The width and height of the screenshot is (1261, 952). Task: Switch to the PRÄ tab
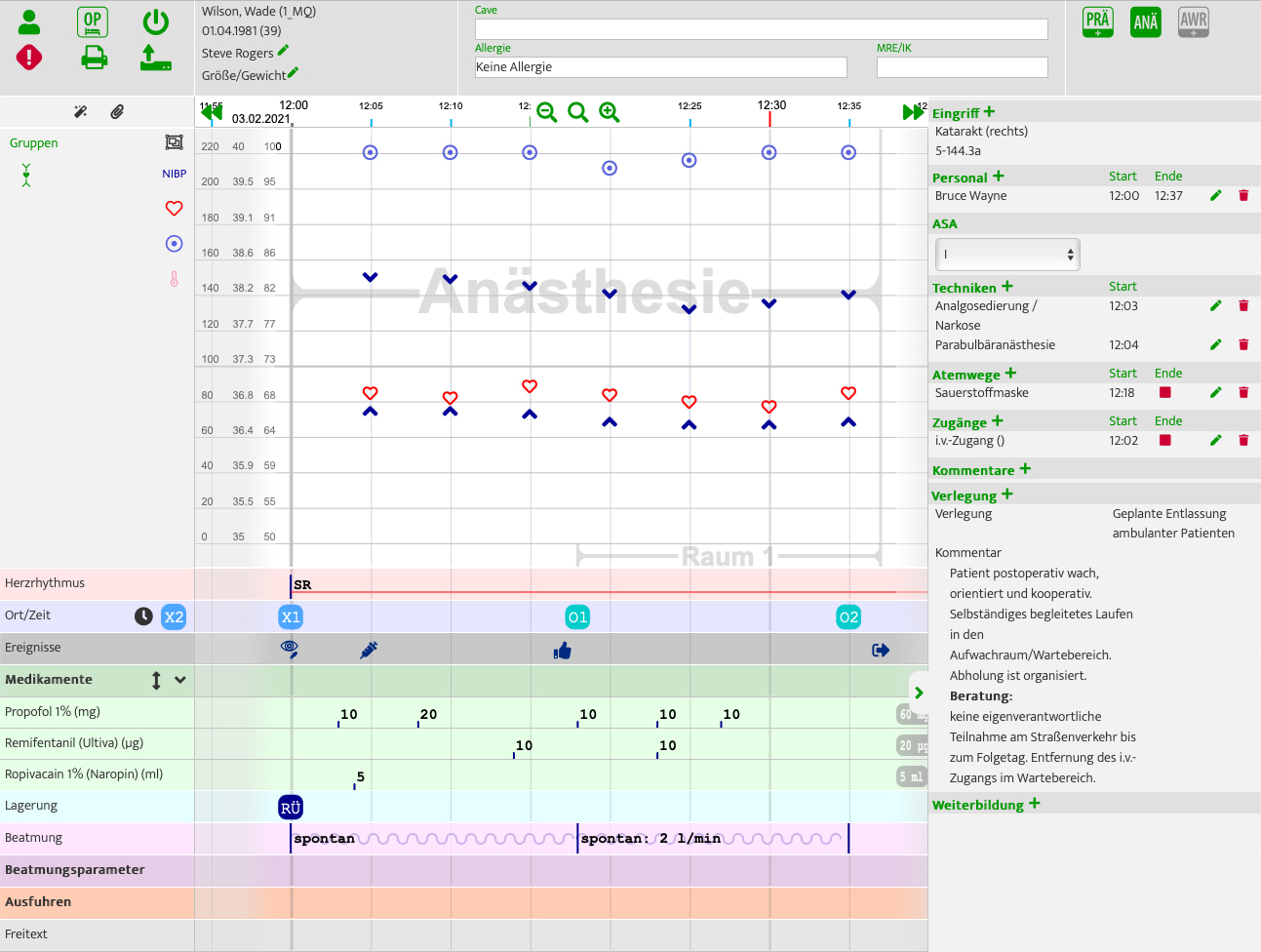(x=1097, y=22)
